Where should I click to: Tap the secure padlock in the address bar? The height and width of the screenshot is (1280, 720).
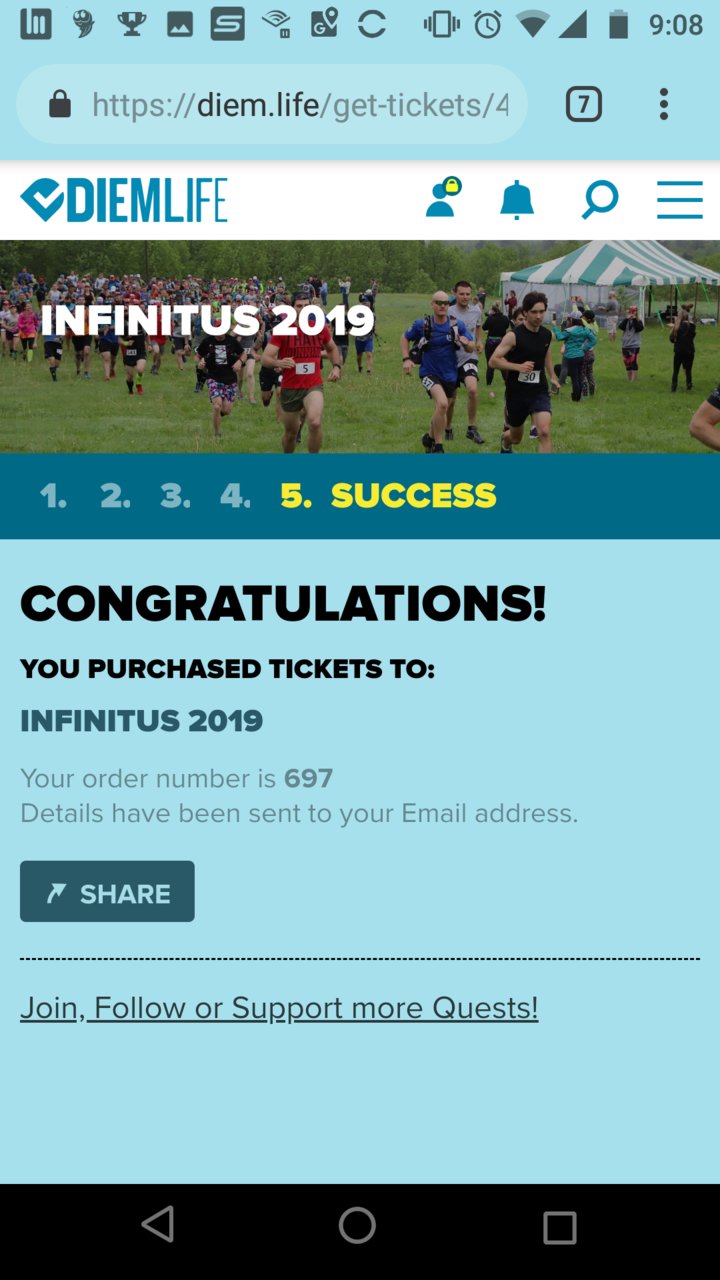(60, 104)
